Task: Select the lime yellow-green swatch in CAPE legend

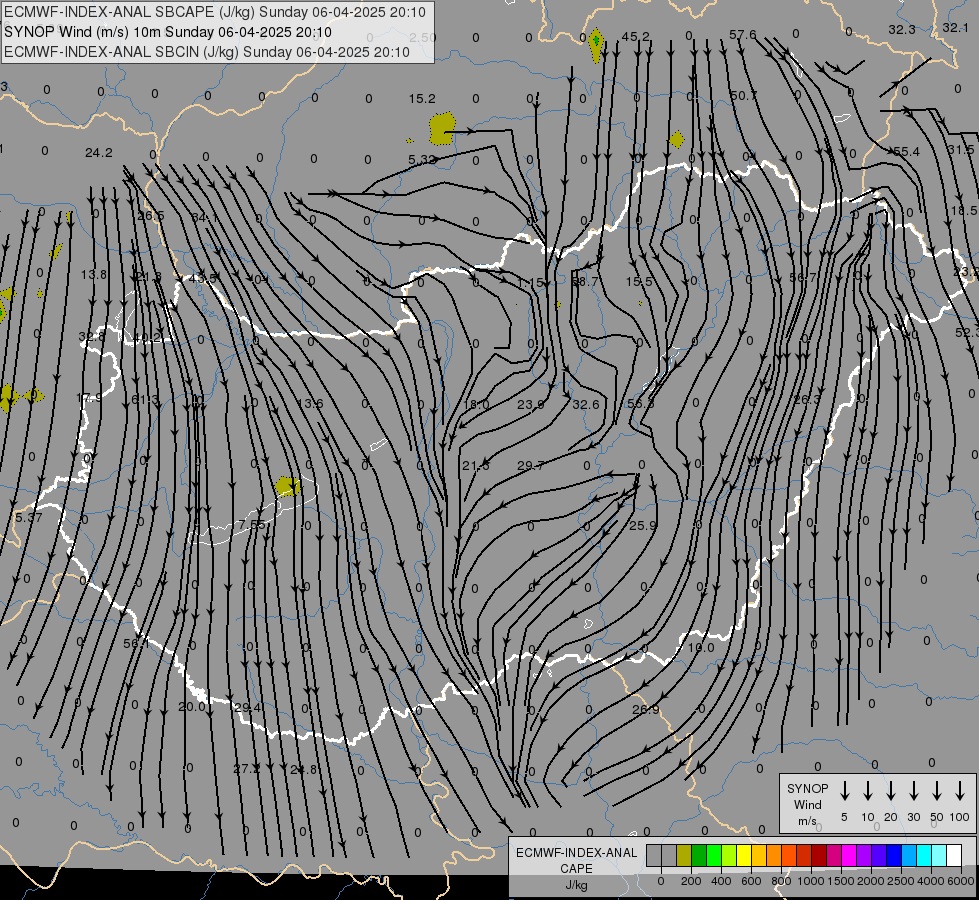Action: [729, 856]
